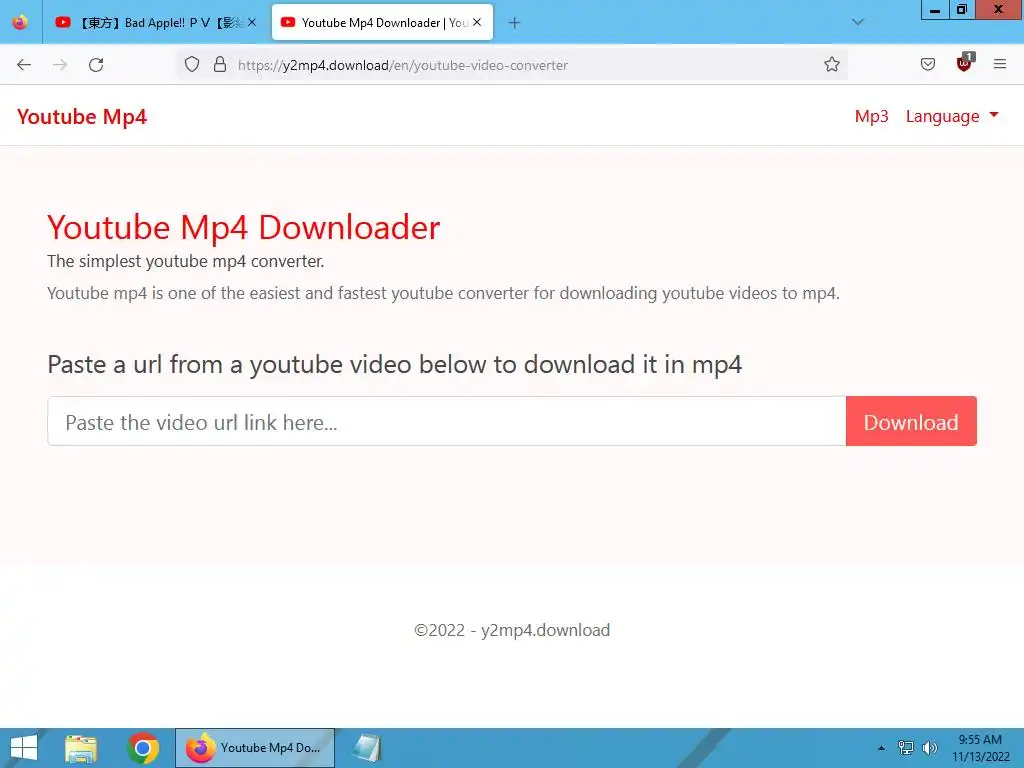Close the Youtube Mp4 Downloader tab
The height and width of the screenshot is (768, 1024).
tap(477, 22)
